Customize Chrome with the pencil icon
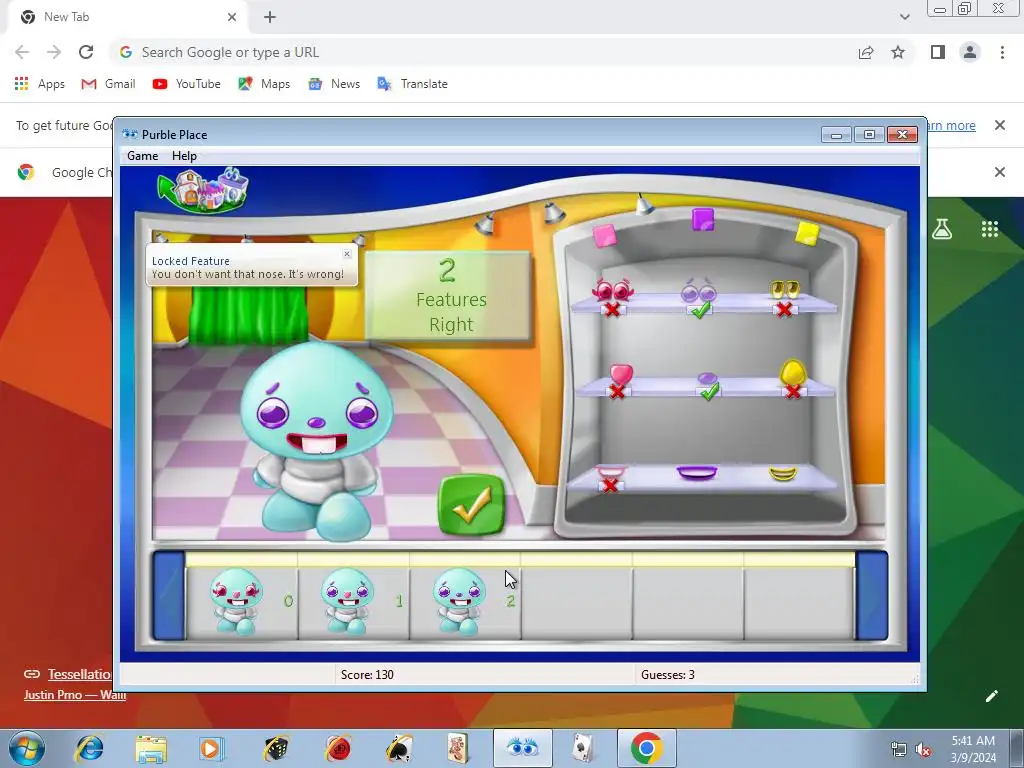 tap(991, 696)
